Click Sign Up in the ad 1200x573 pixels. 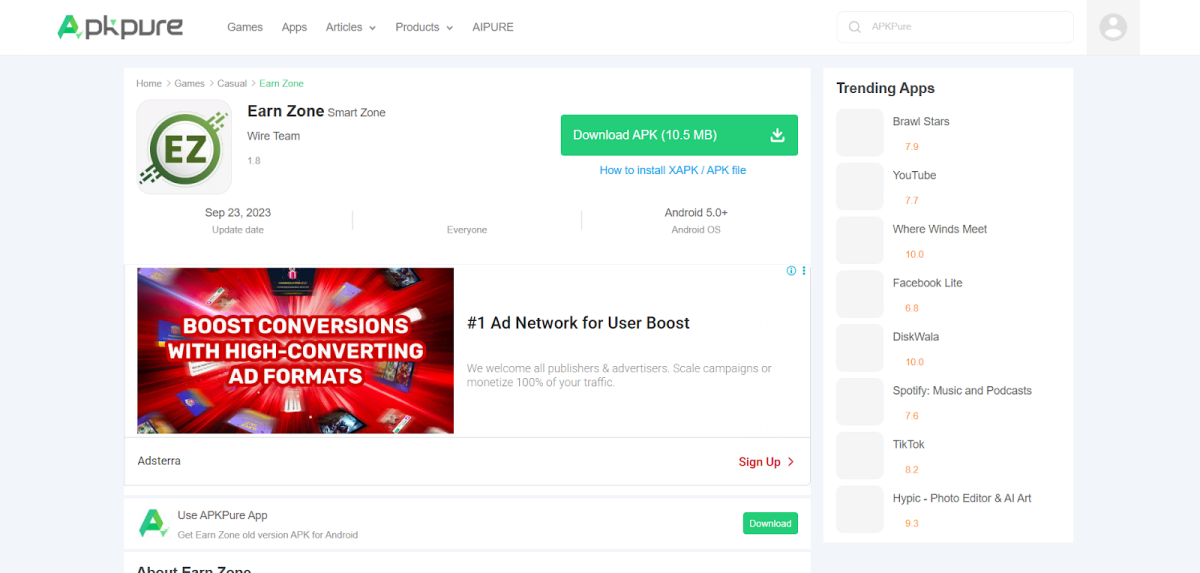click(x=766, y=462)
